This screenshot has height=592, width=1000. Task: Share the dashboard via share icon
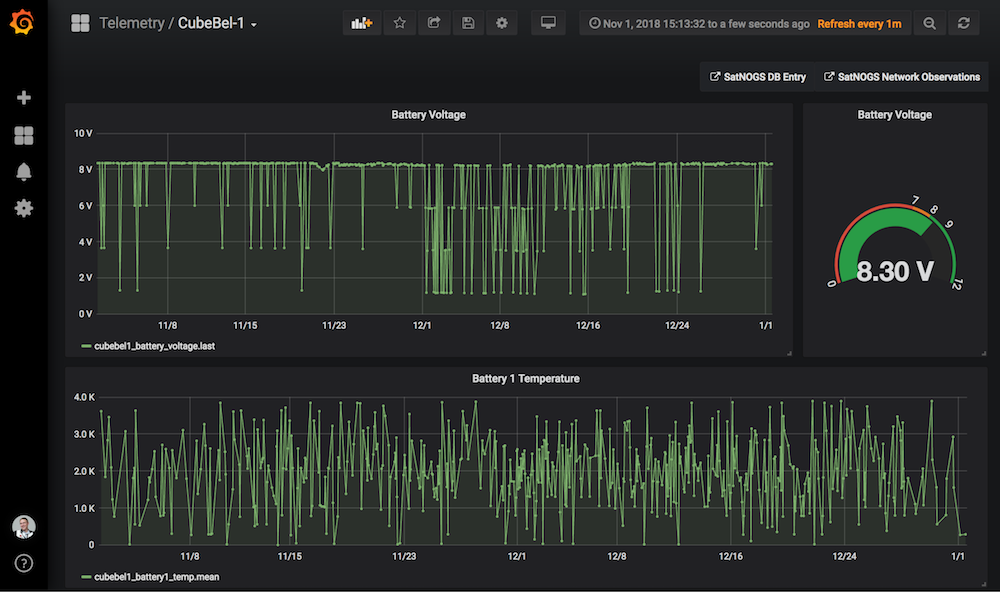point(434,23)
